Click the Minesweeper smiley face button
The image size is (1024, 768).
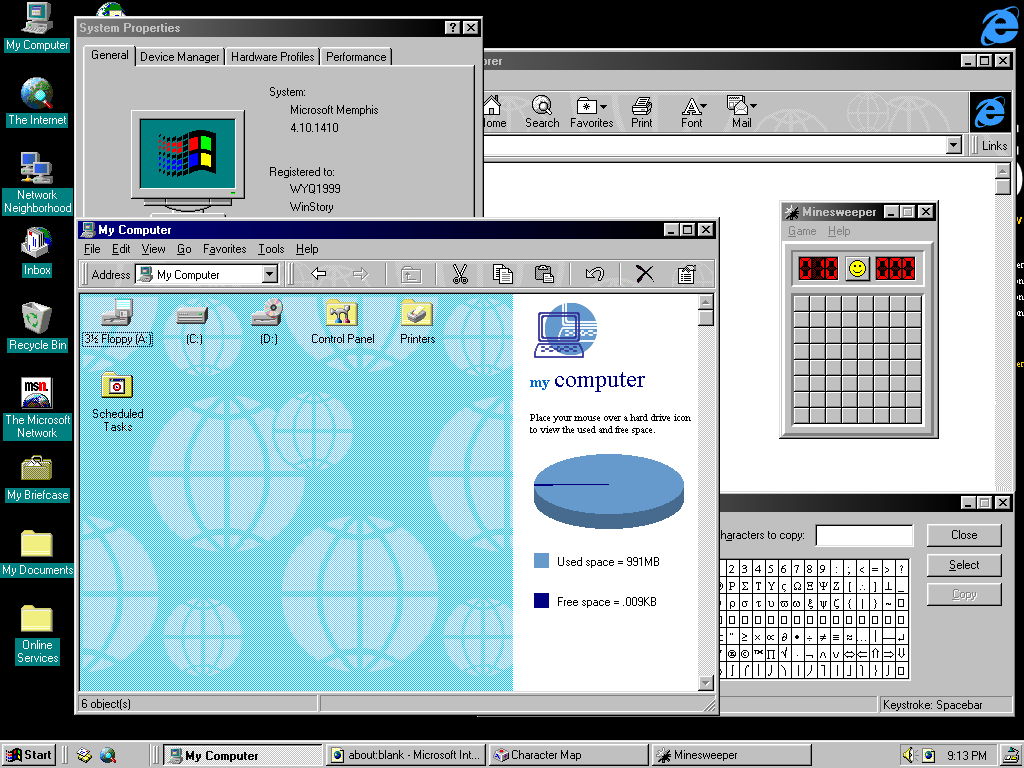click(857, 268)
